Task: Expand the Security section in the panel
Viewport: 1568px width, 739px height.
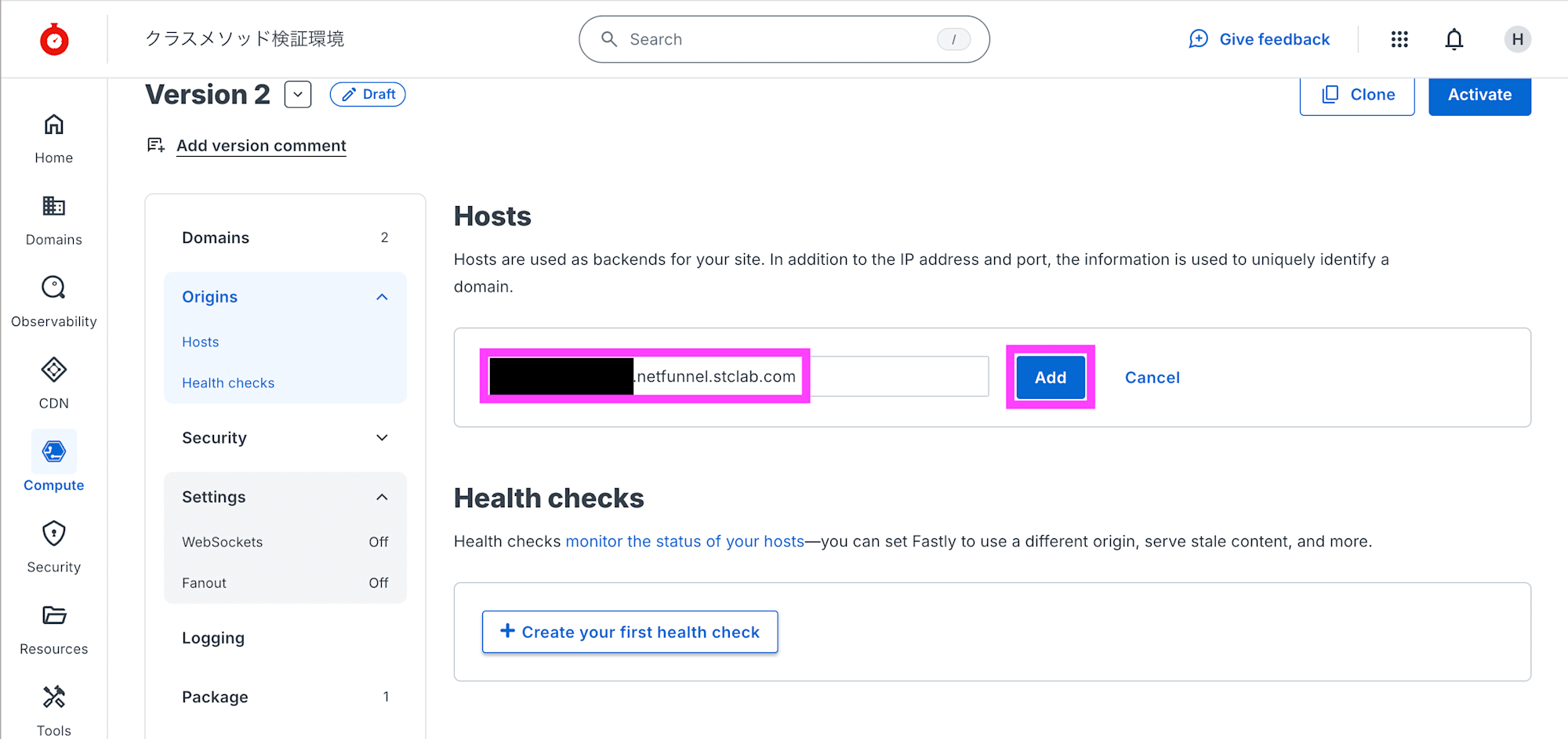Action: pos(382,438)
